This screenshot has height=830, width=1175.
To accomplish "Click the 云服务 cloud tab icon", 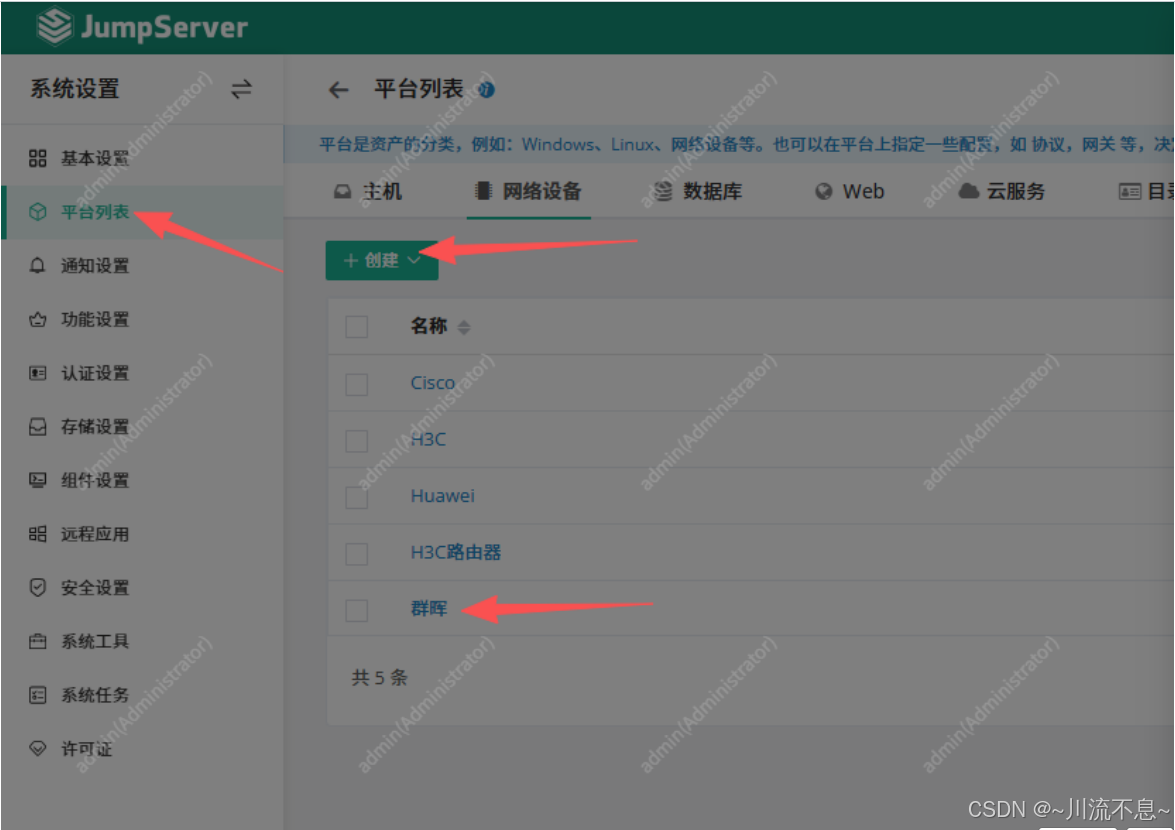I will click(x=968, y=191).
